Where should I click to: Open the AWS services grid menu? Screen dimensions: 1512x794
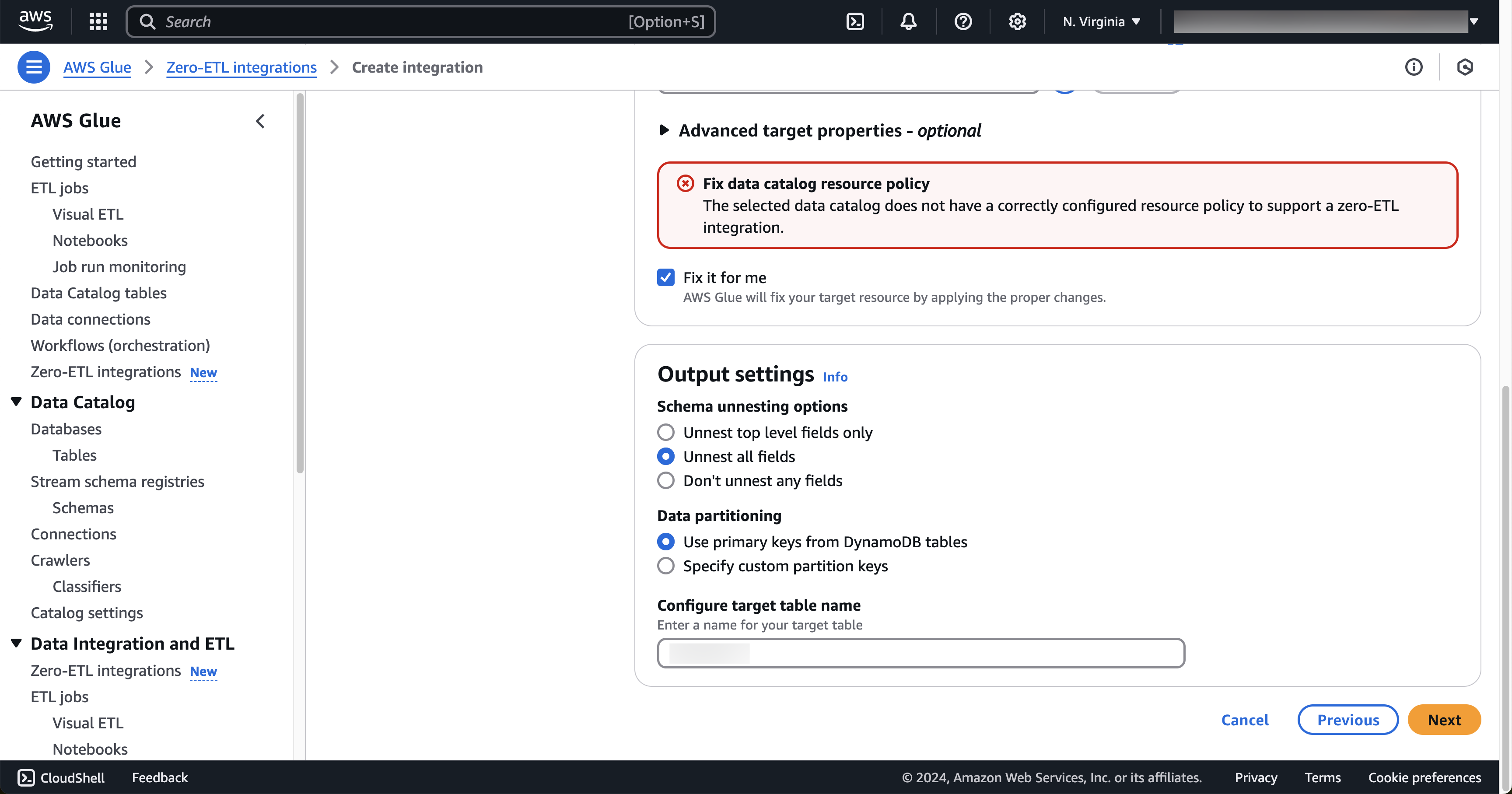click(98, 22)
